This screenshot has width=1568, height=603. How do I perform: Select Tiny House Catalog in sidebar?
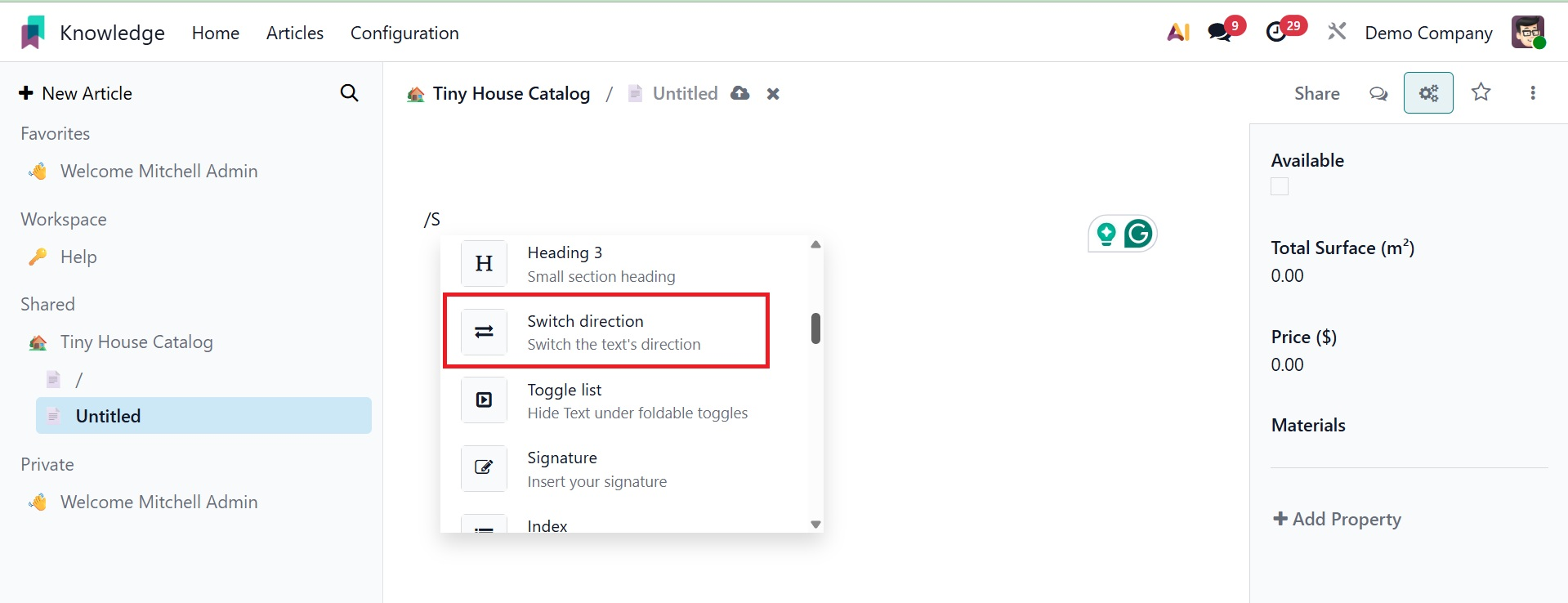point(136,342)
